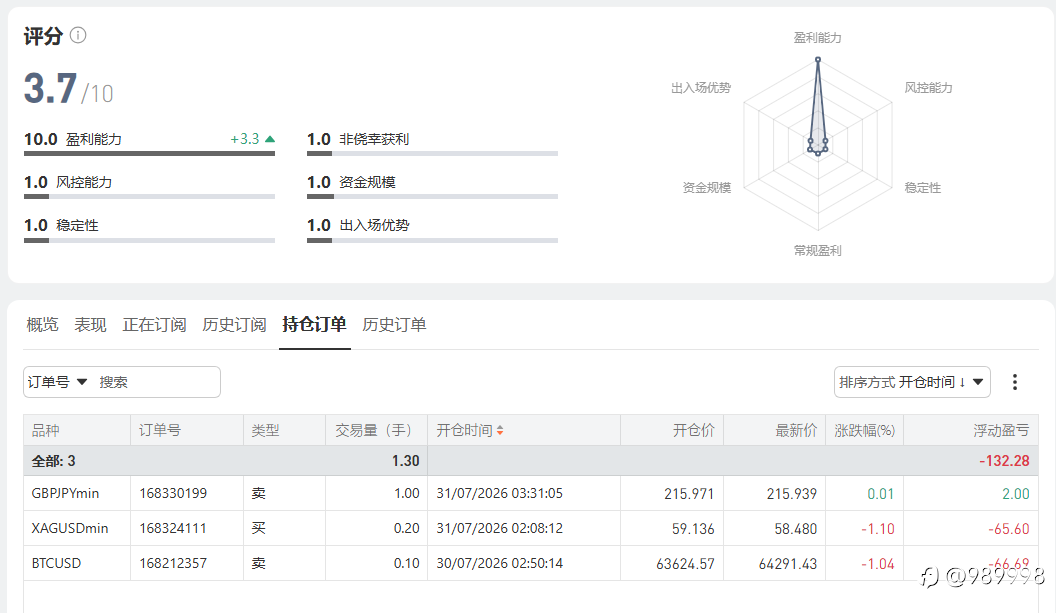This screenshot has height=613, width=1056.
Task: Click the radar chart 常规盈利 axis label
Action: (x=818, y=251)
